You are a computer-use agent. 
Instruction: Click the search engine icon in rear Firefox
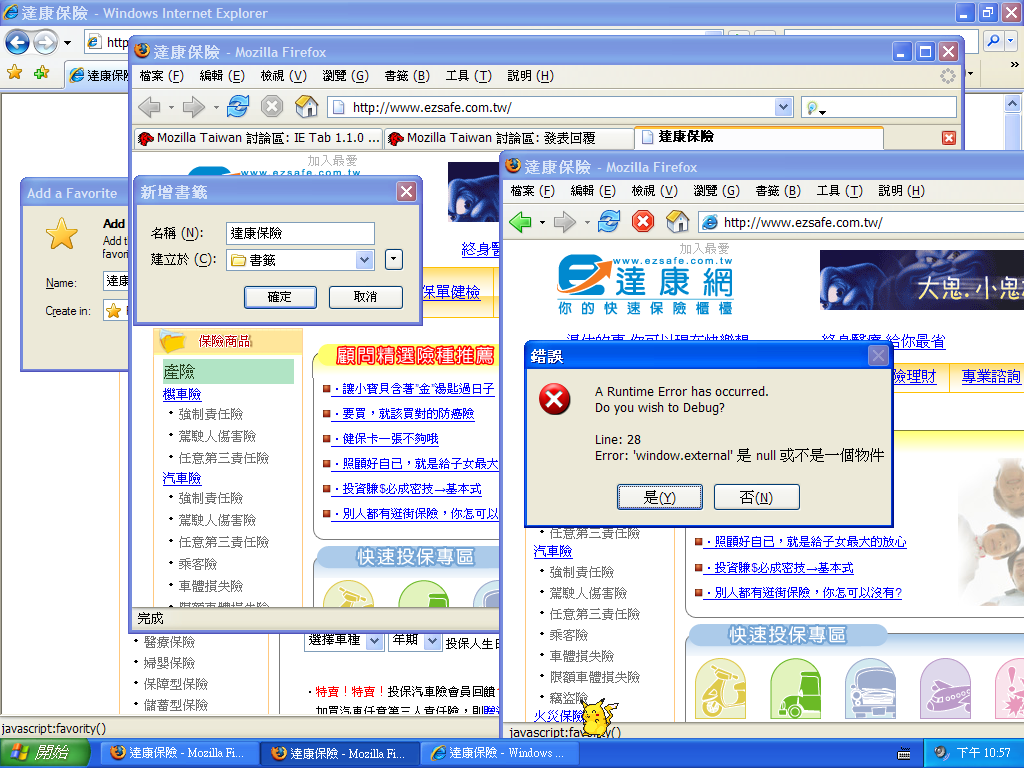pos(813,108)
